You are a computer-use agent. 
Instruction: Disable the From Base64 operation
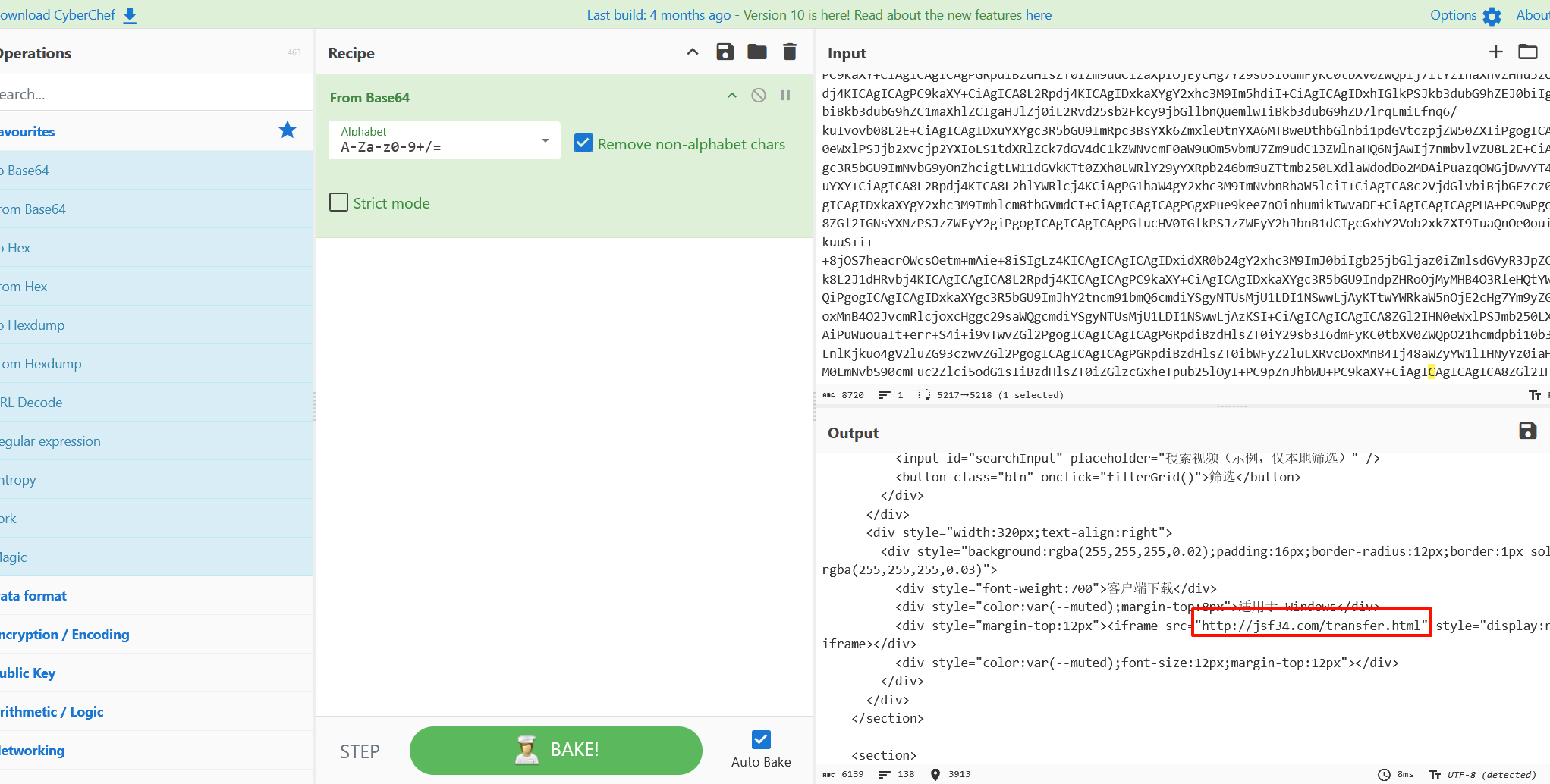[759, 96]
